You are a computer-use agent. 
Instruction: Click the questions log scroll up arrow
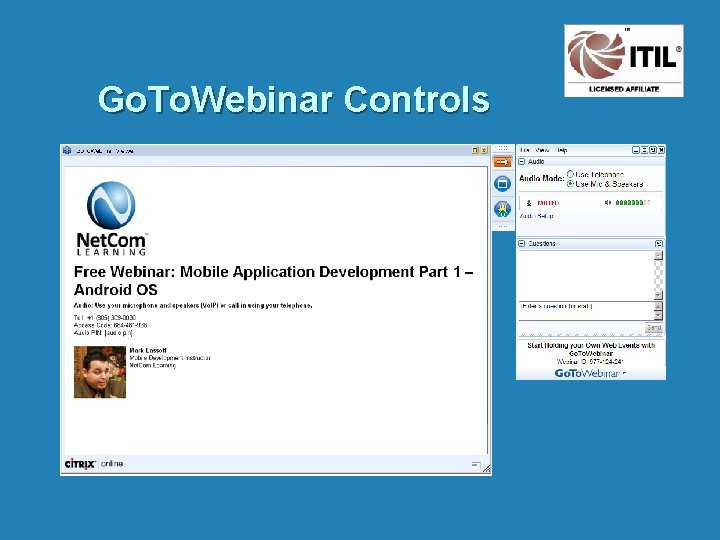pos(658,255)
